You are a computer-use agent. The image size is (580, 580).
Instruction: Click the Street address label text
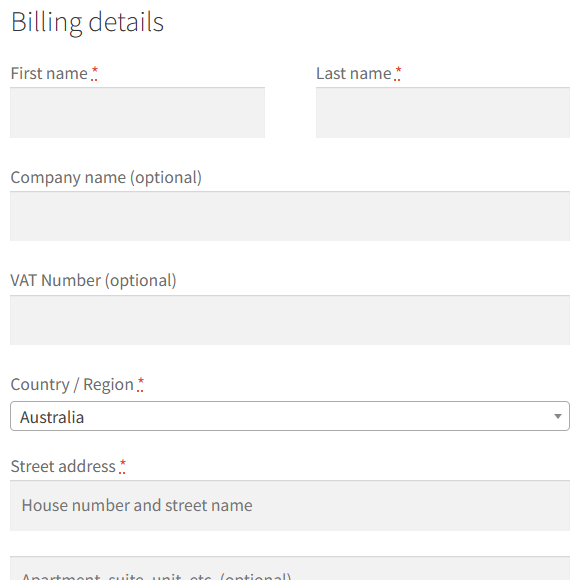coord(63,466)
